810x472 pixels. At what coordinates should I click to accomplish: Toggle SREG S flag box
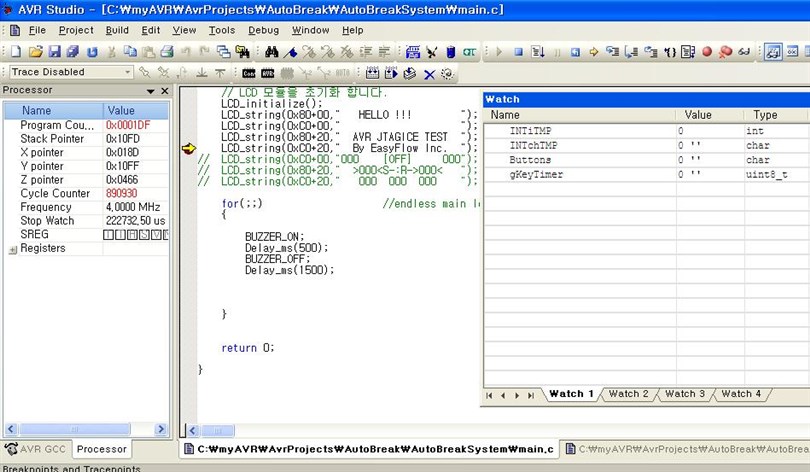tap(144, 235)
